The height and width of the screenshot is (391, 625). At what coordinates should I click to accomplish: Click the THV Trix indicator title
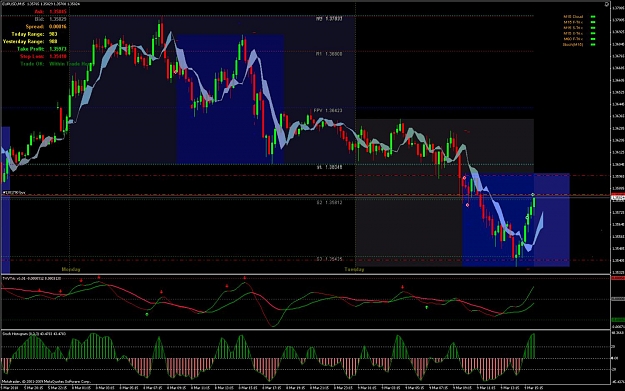32,278
